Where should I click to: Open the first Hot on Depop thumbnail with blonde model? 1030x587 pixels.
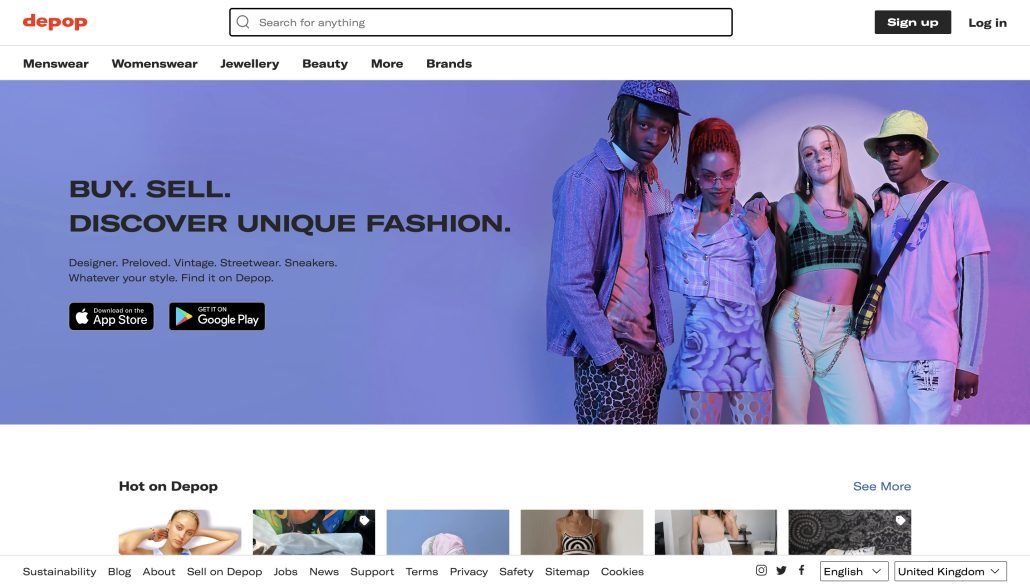180,532
